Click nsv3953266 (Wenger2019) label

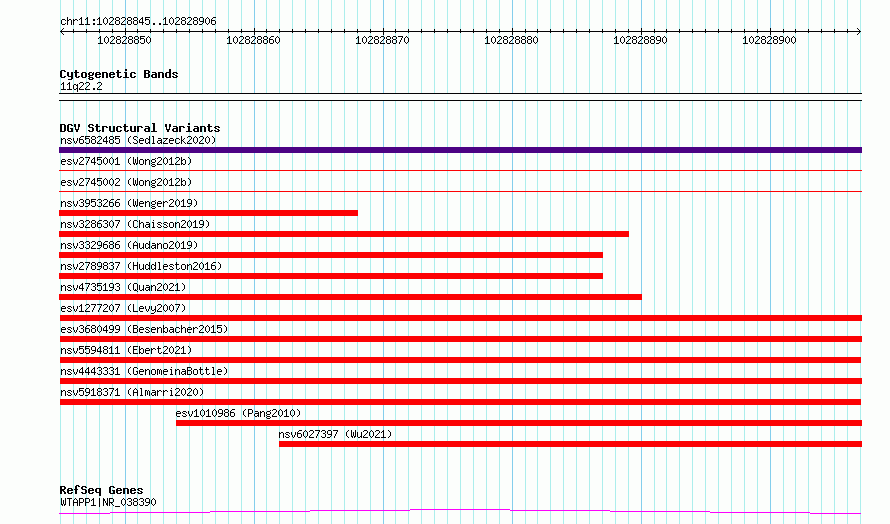tap(129, 203)
